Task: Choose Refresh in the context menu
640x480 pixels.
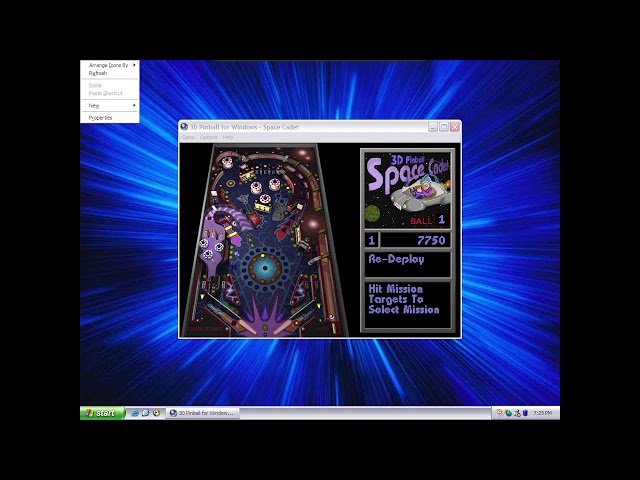Action: pos(110,73)
